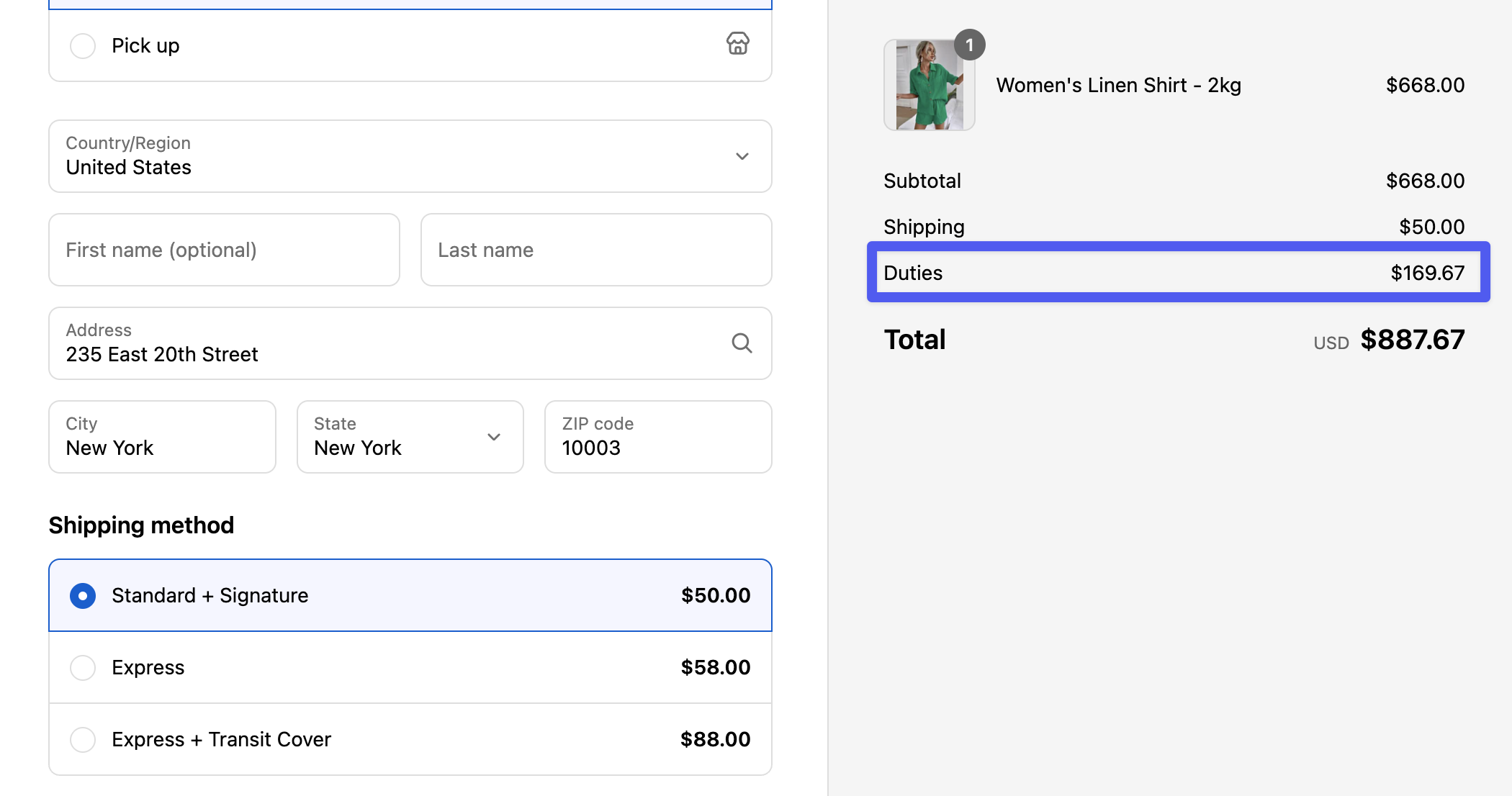Choose the Express shipping radio button
The width and height of the screenshot is (1512, 796).
click(x=83, y=668)
